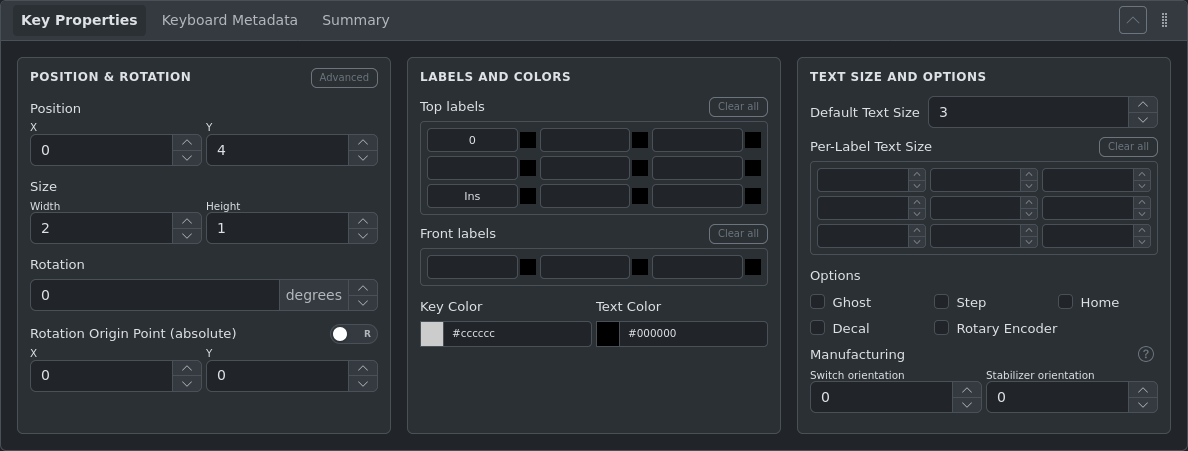Tick the Decal checkbox
The image size is (1188, 451).
tap(817, 328)
